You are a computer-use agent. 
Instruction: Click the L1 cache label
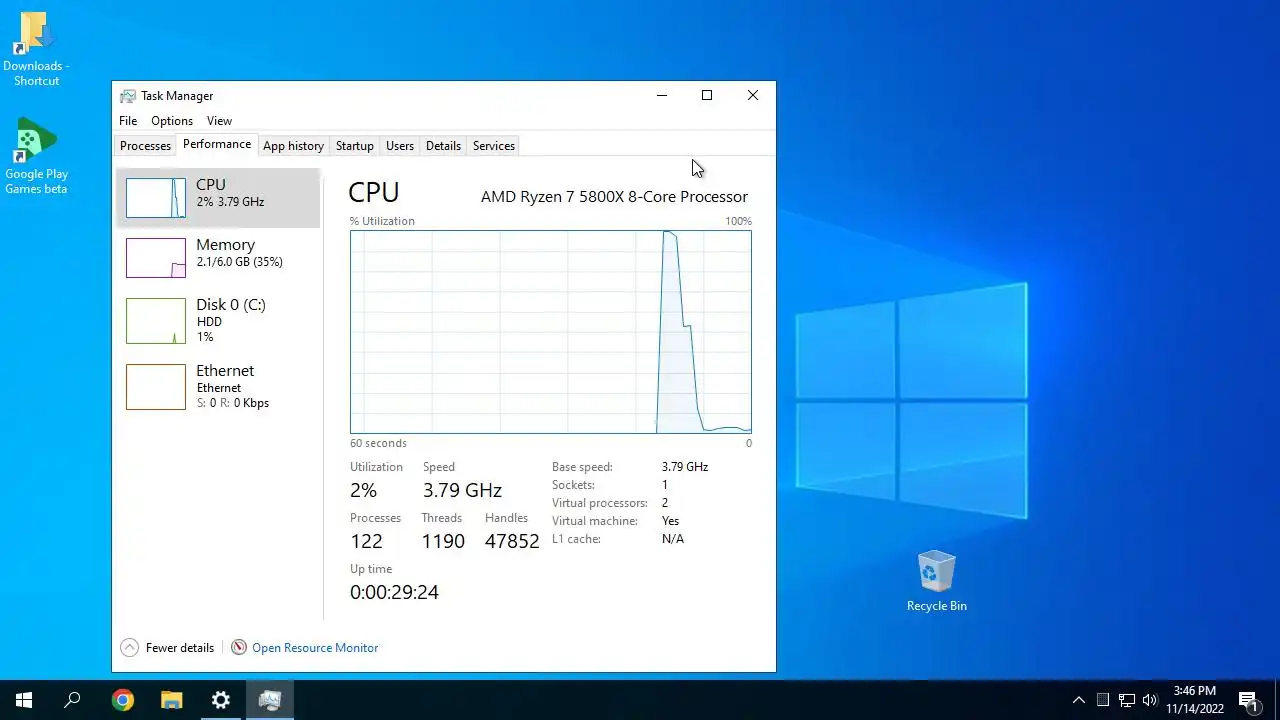[576, 539]
